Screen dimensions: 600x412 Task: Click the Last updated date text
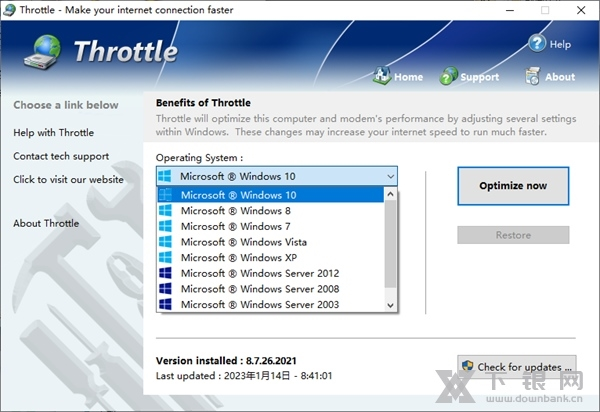pos(244,376)
